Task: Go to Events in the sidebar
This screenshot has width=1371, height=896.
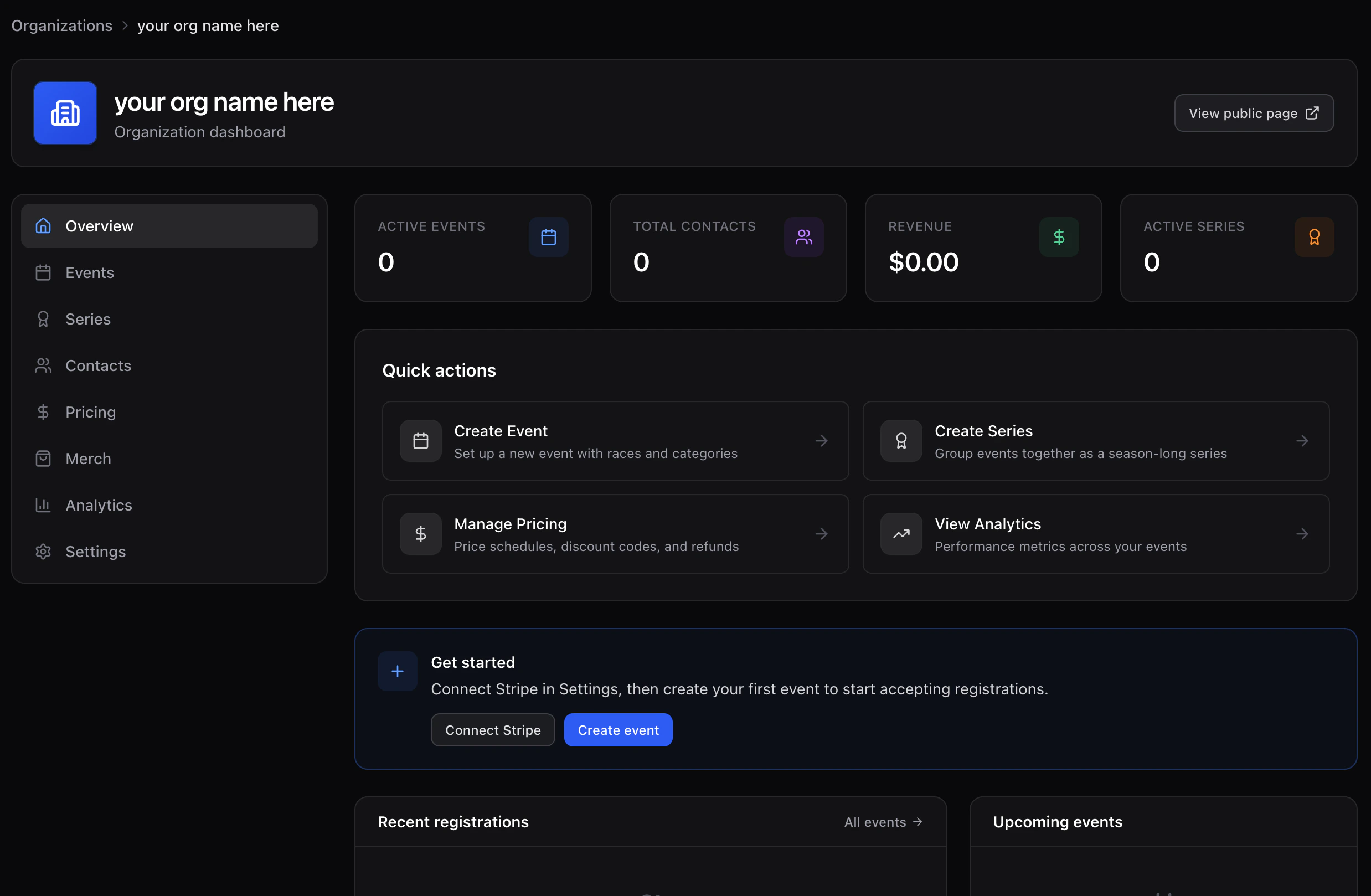Action: (x=169, y=272)
